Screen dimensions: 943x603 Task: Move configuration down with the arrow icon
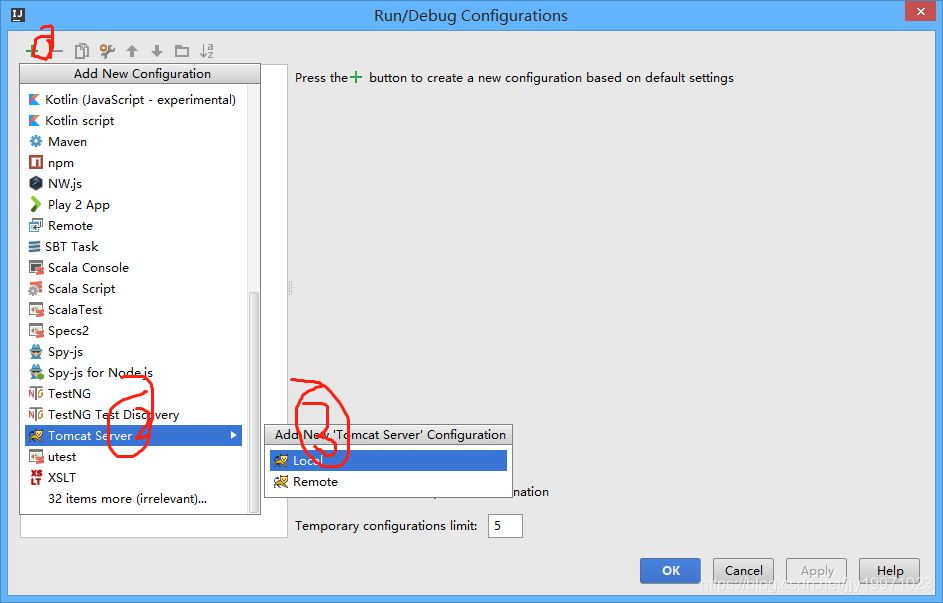(157, 51)
